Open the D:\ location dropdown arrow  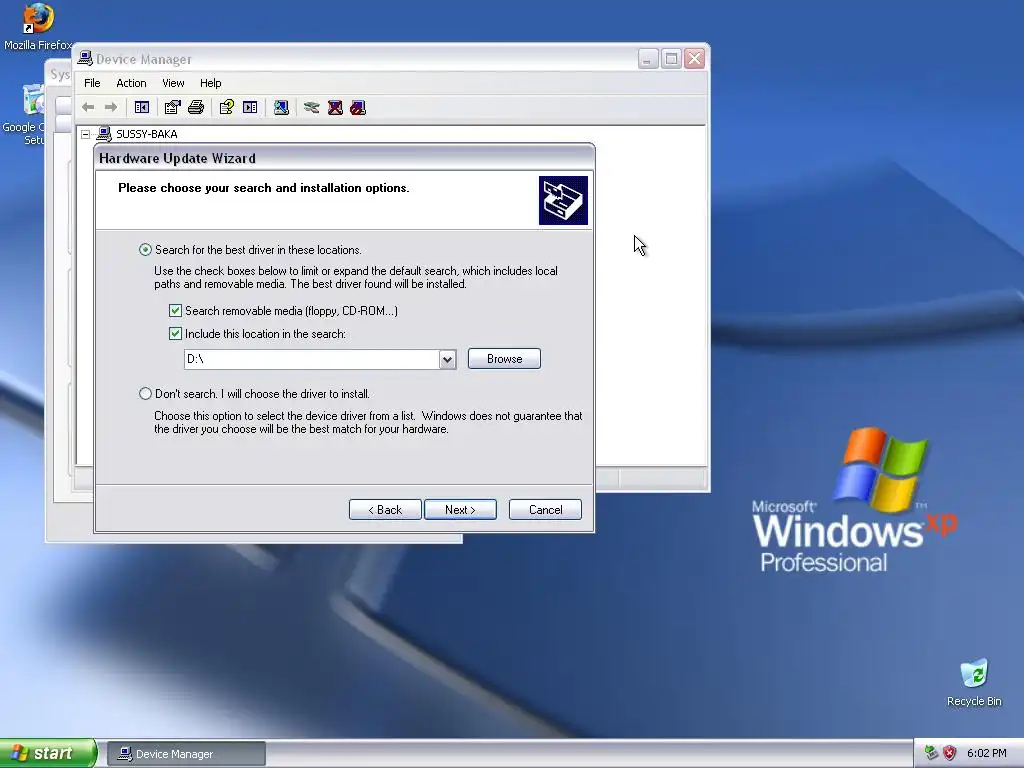pos(447,359)
